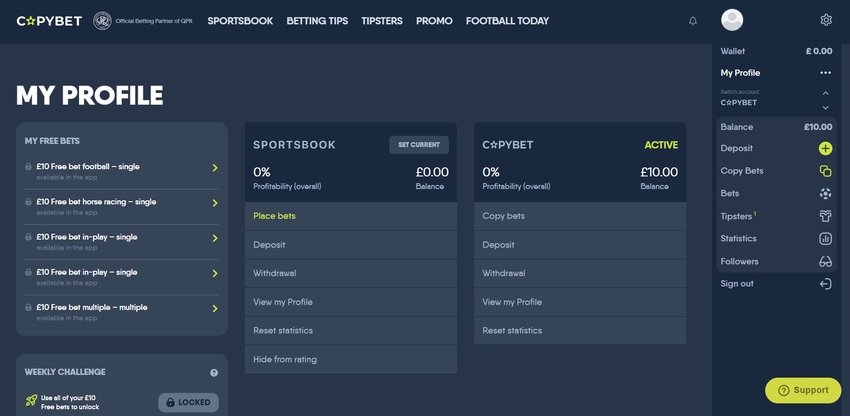Click lock icon beside multiple free bet
Image resolution: width=850 pixels, height=416 pixels.
pyautogui.click(x=28, y=308)
